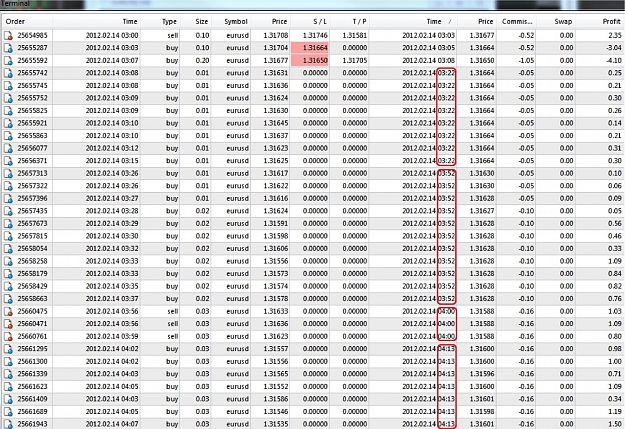This screenshot has width=625, height=429.
Task: Select order number 25661339
Action: coord(32,374)
